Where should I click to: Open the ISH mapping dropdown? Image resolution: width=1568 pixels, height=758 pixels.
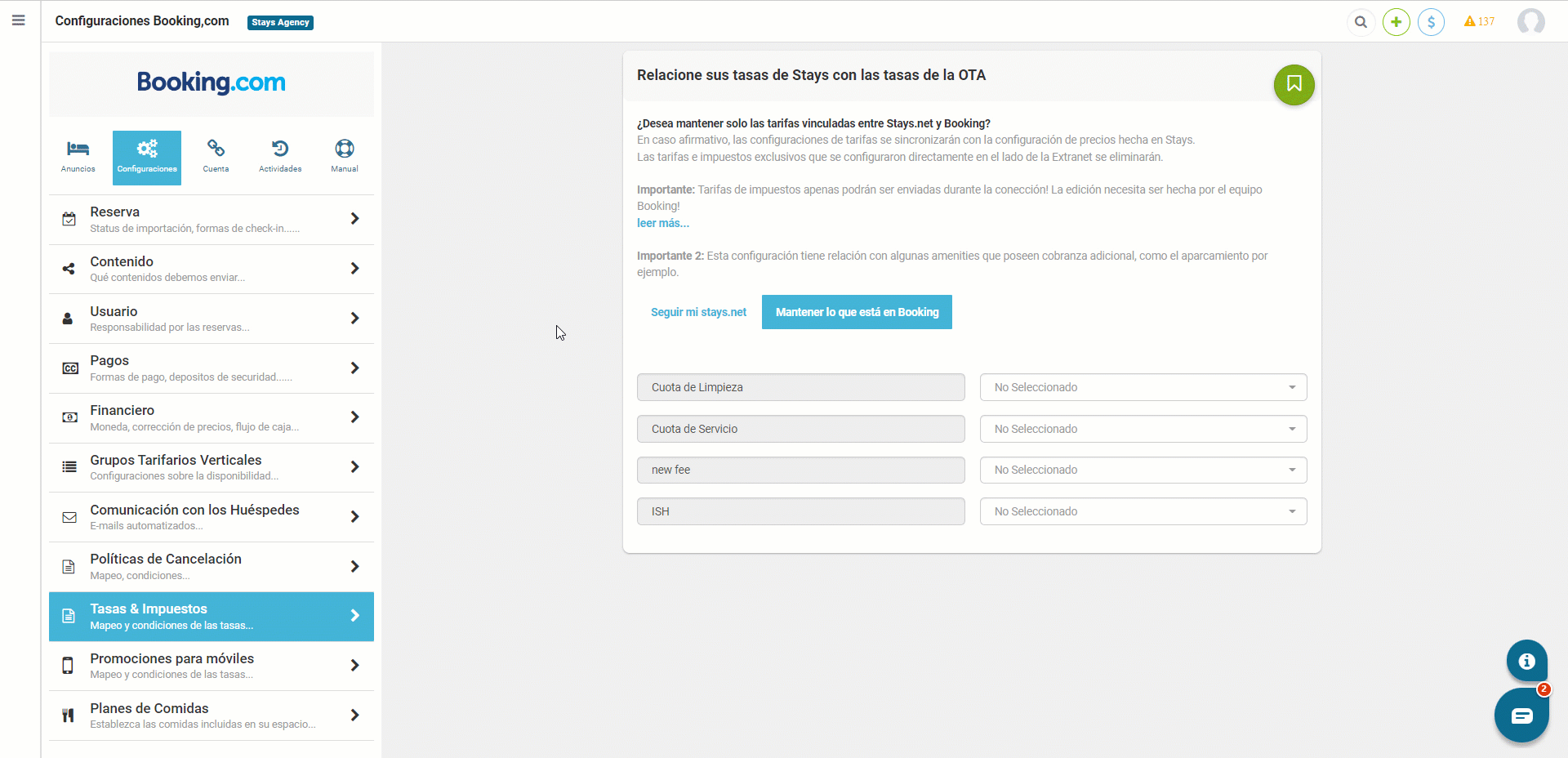[1143, 511]
